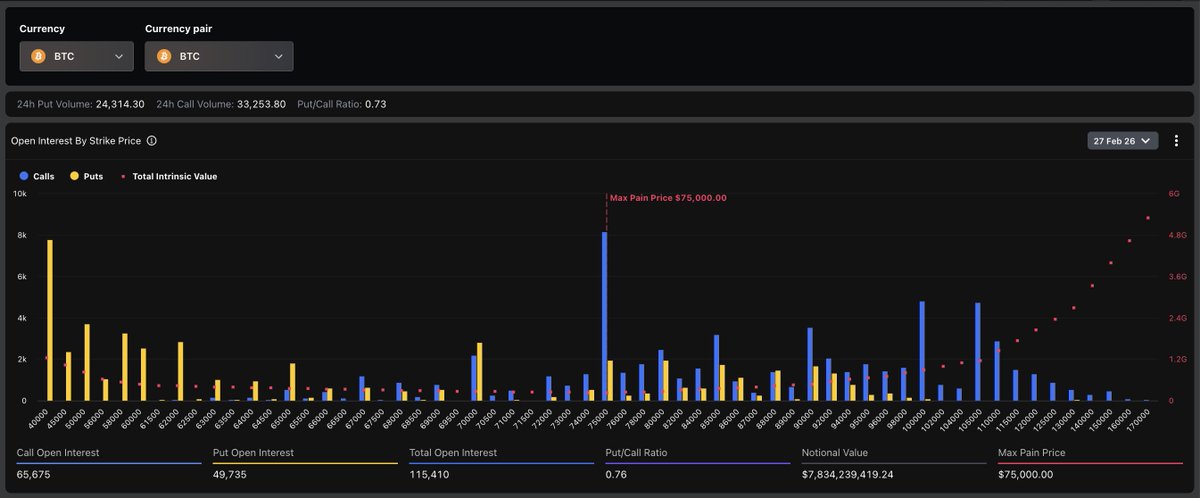Expand the Currency dropdown chevron

coord(119,56)
